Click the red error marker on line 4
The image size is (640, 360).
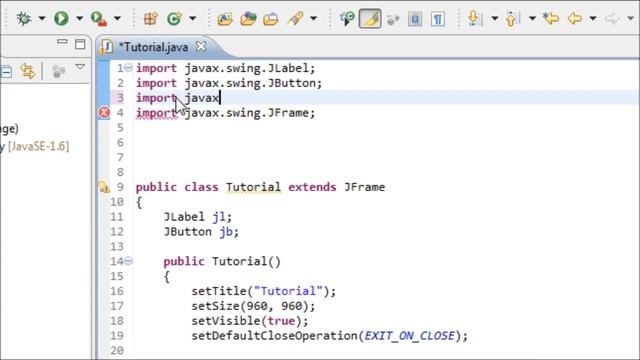(104, 112)
